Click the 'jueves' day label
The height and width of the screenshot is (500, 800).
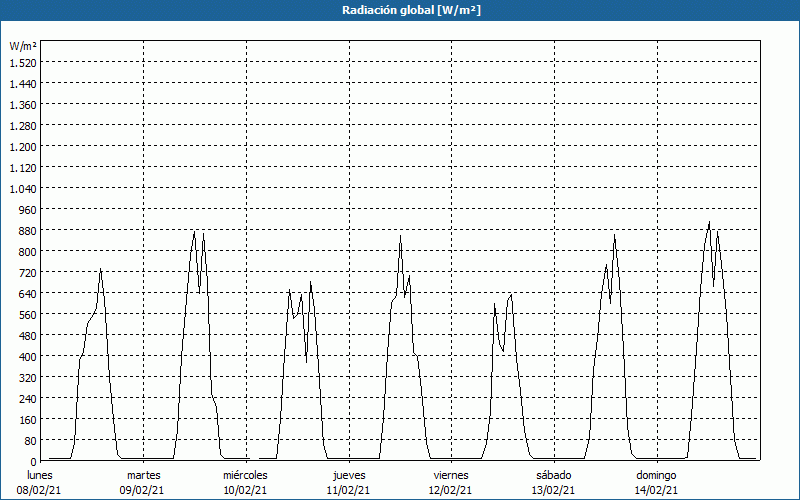click(349, 475)
